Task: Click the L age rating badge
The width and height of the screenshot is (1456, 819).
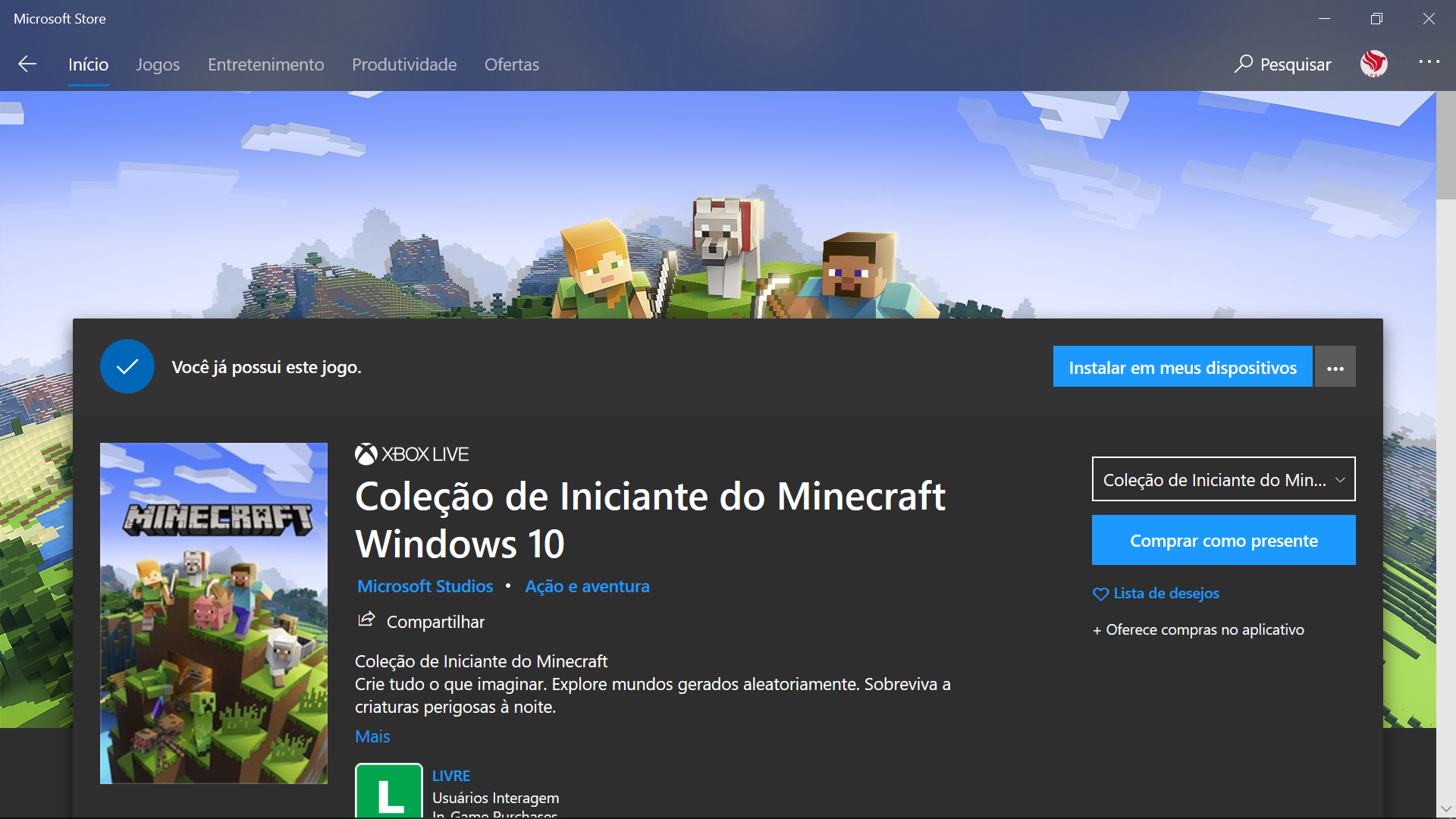Action: [x=389, y=791]
